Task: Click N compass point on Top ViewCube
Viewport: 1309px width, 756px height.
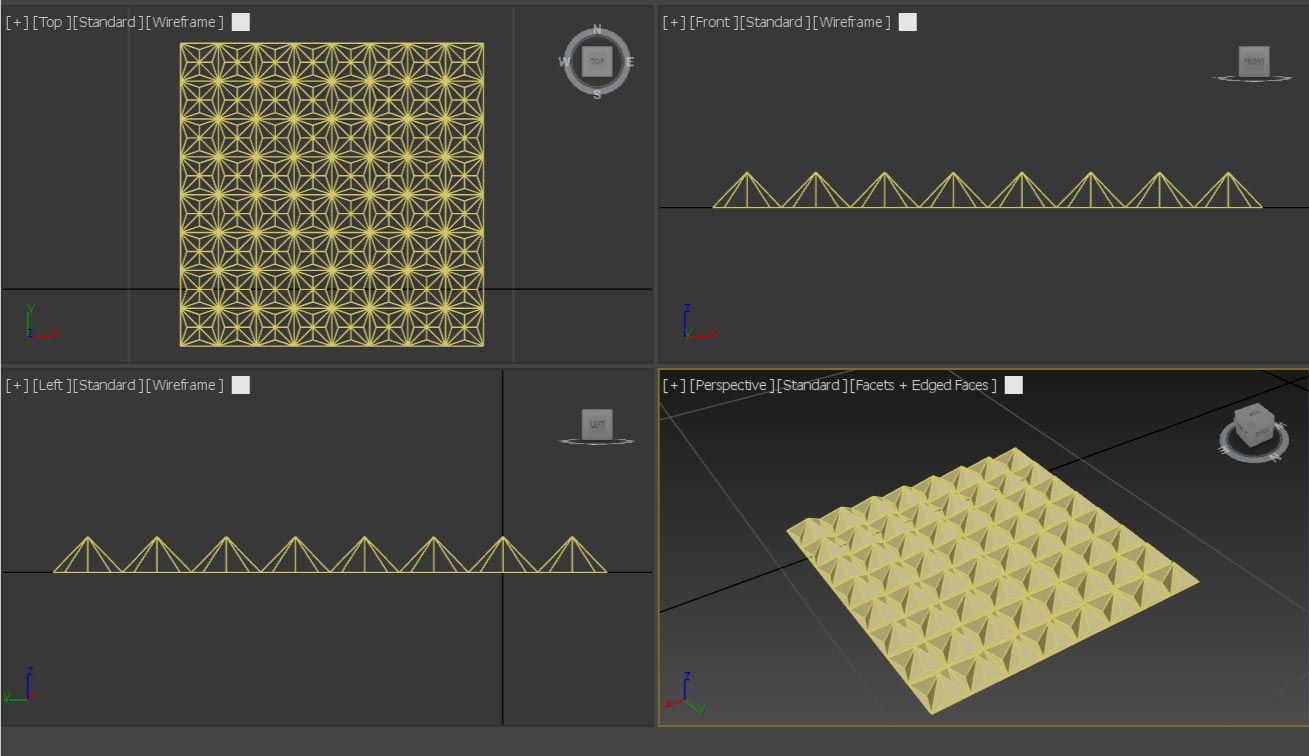Action: tap(597, 30)
